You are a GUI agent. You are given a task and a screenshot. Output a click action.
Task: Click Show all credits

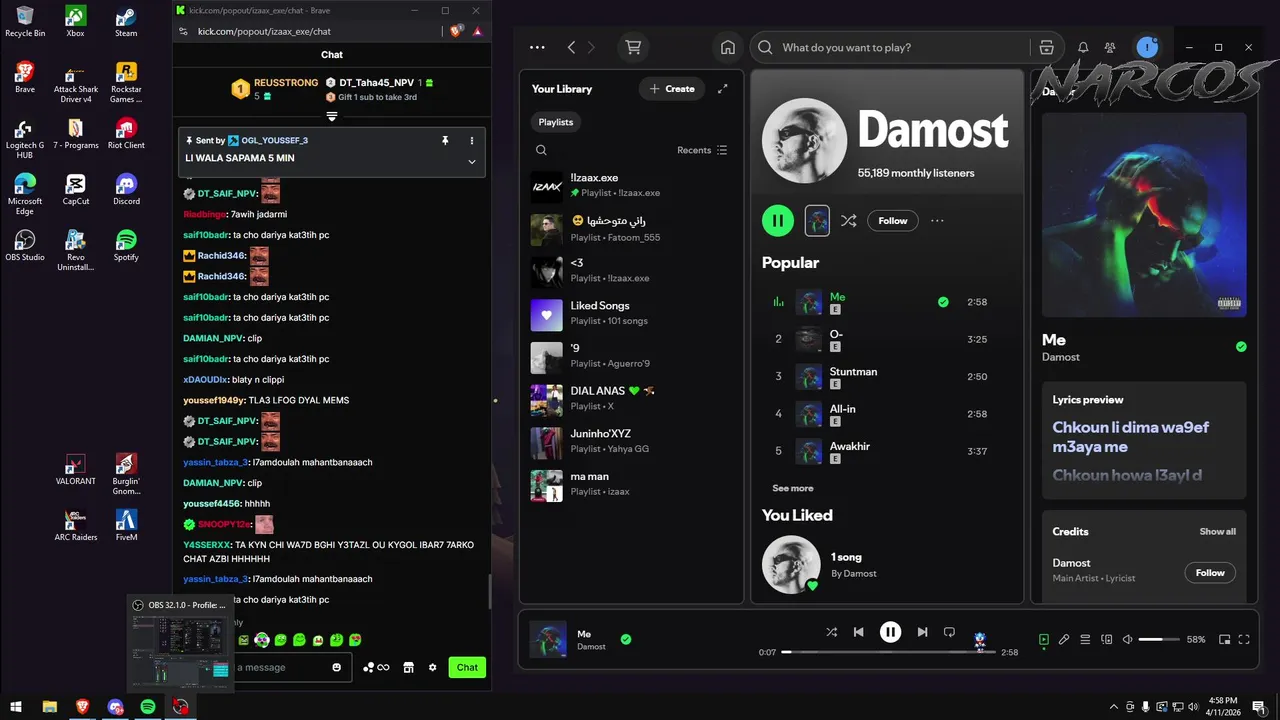(1217, 532)
